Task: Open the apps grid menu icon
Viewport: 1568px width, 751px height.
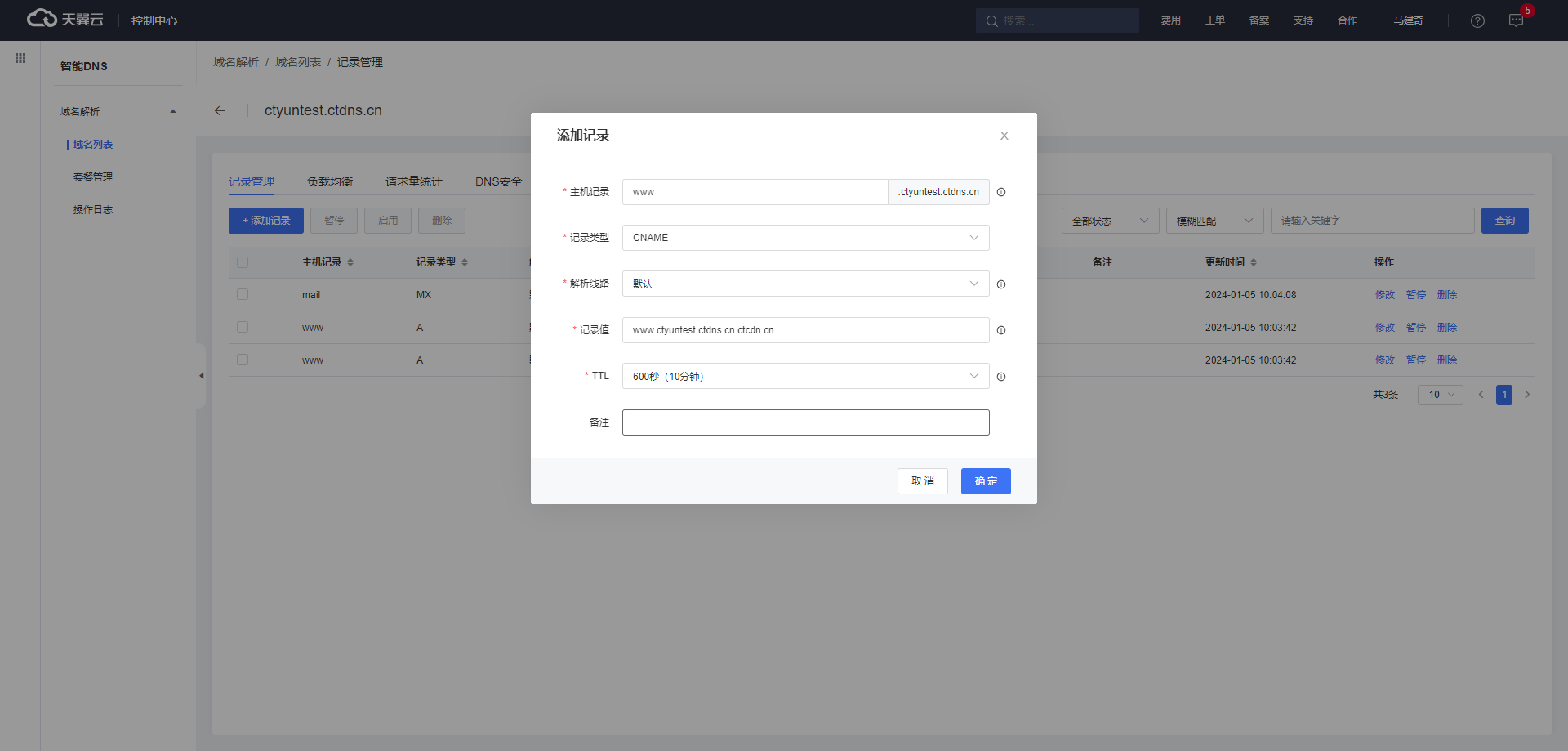Action: click(x=20, y=58)
